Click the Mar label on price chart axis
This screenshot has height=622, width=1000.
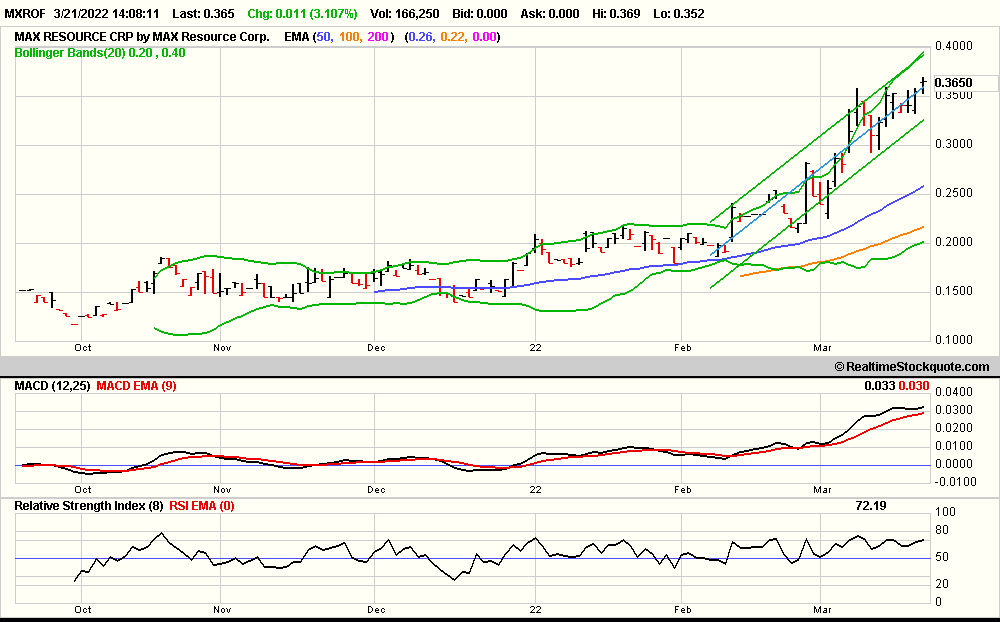[823, 347]
